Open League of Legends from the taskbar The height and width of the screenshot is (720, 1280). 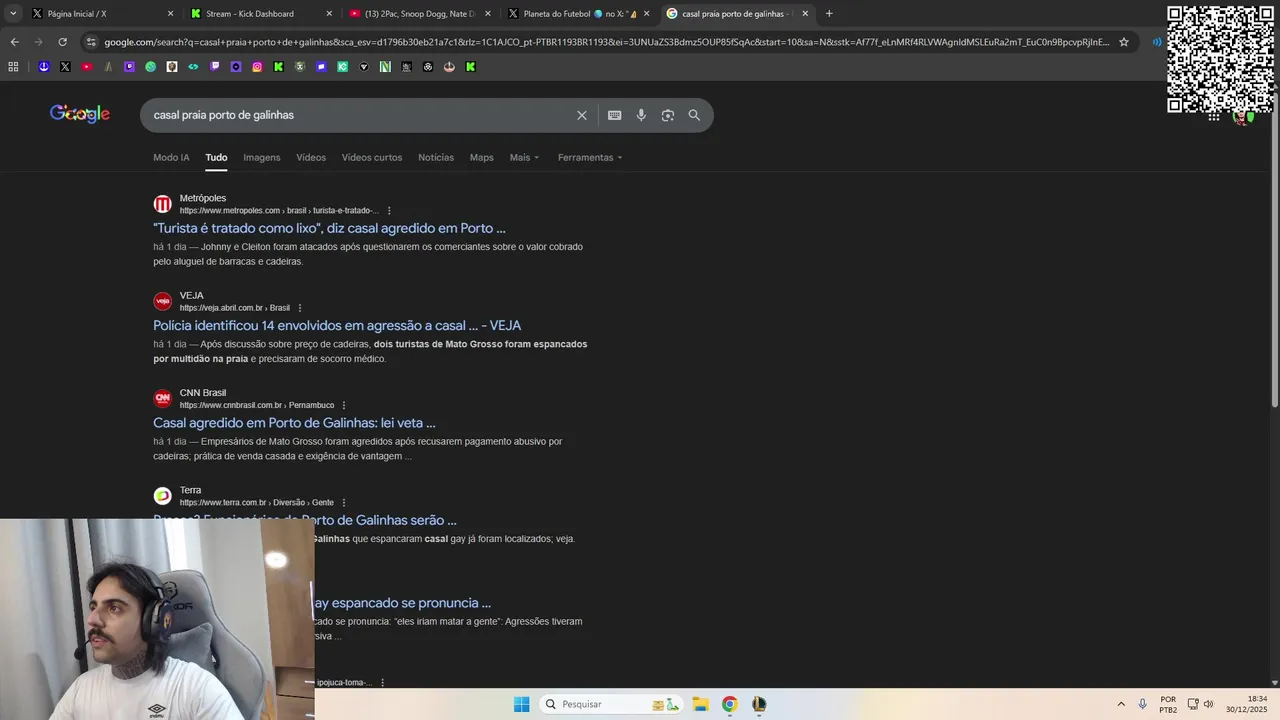pyautogui.click(x=759, y=704)
